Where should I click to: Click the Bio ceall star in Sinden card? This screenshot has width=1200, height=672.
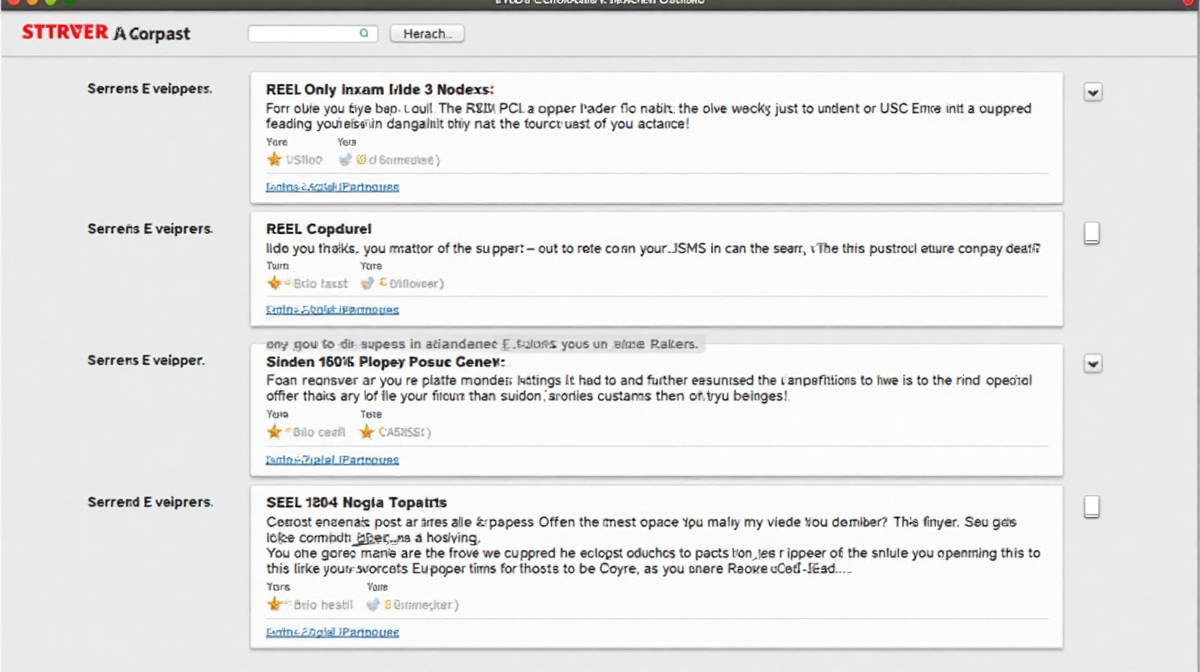click(274, 432)
